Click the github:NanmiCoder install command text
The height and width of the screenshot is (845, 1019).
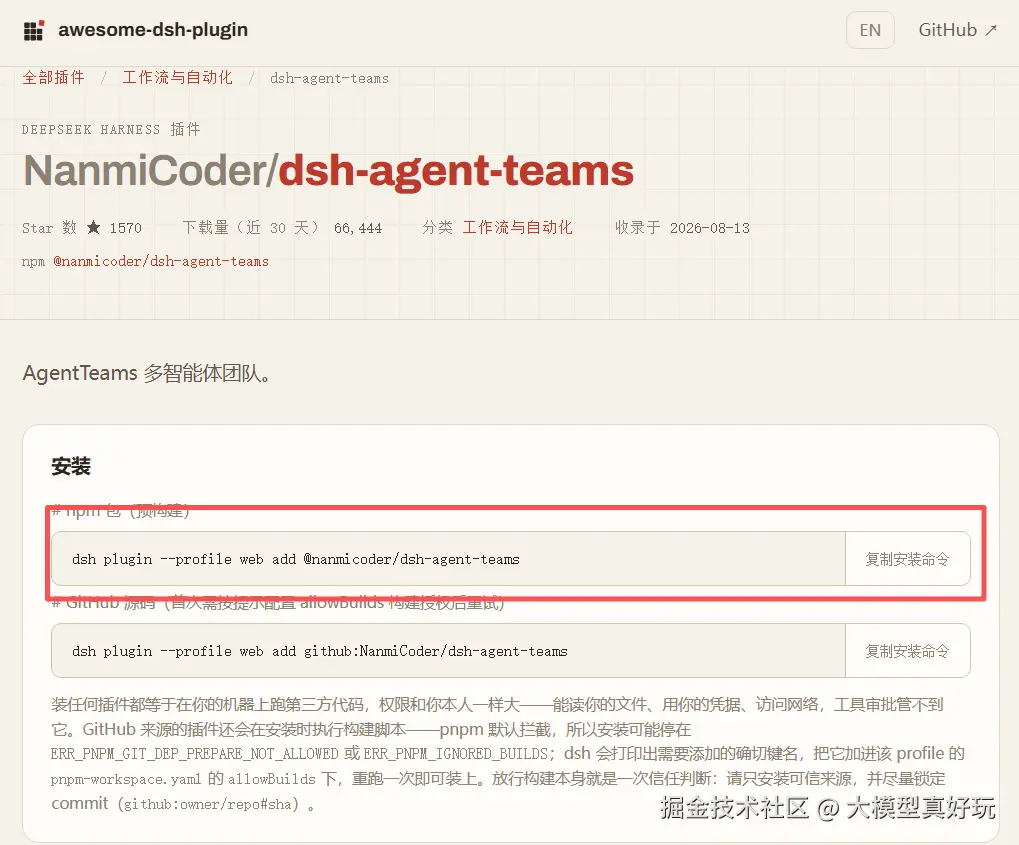pos(320,651)
